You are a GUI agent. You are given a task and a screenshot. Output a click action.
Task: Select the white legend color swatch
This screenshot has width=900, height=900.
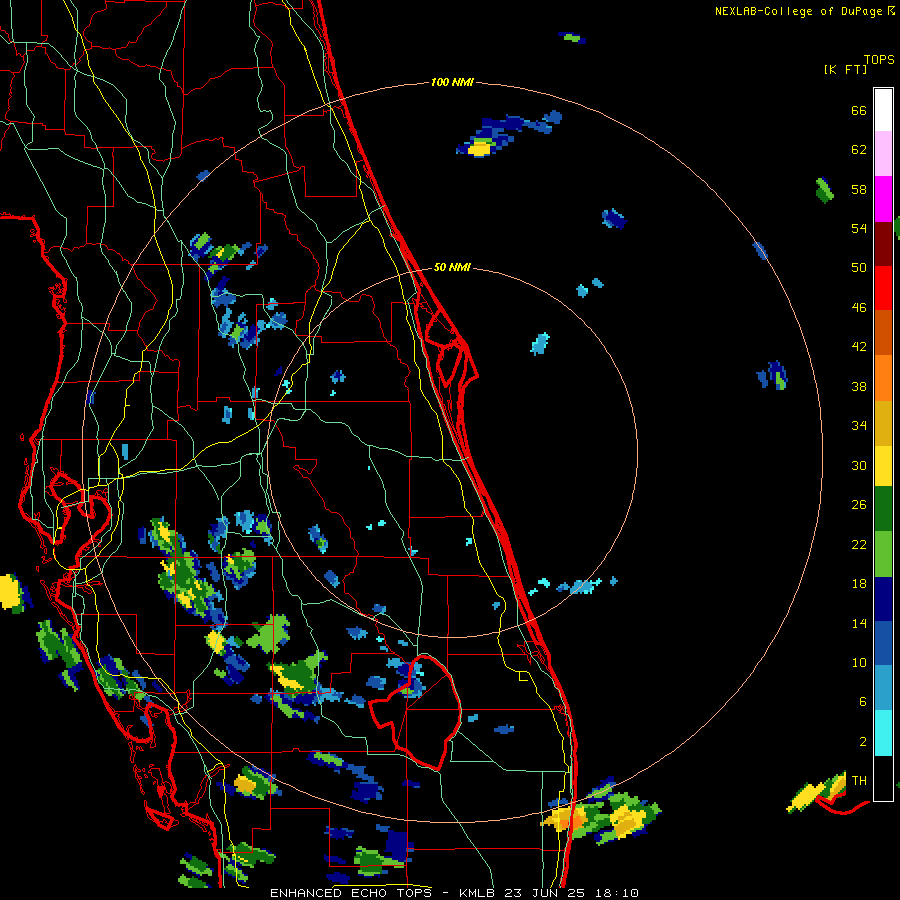pyautogui.click(x=883, y=110)
